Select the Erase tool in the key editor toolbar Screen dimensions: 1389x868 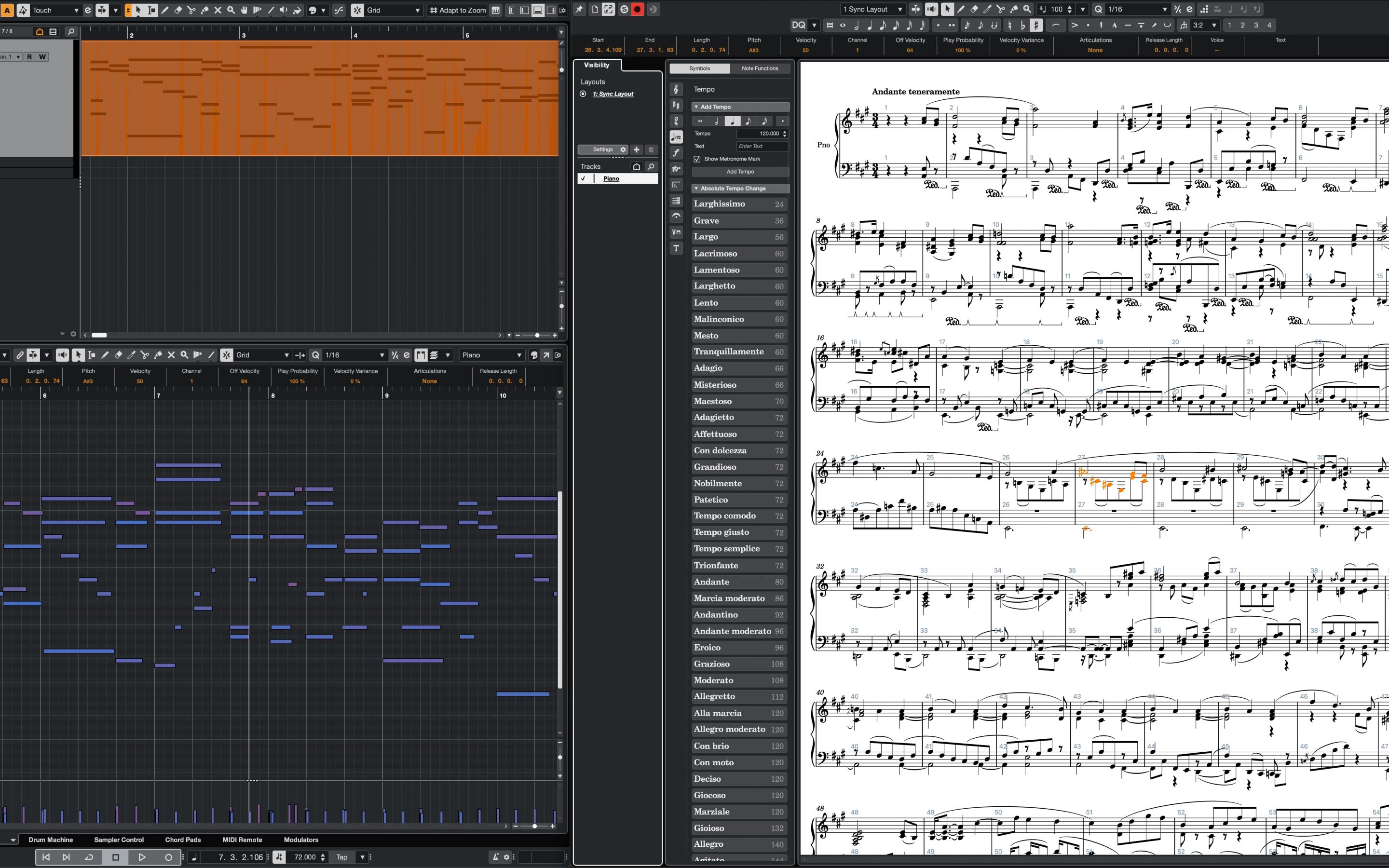(118, 355)
